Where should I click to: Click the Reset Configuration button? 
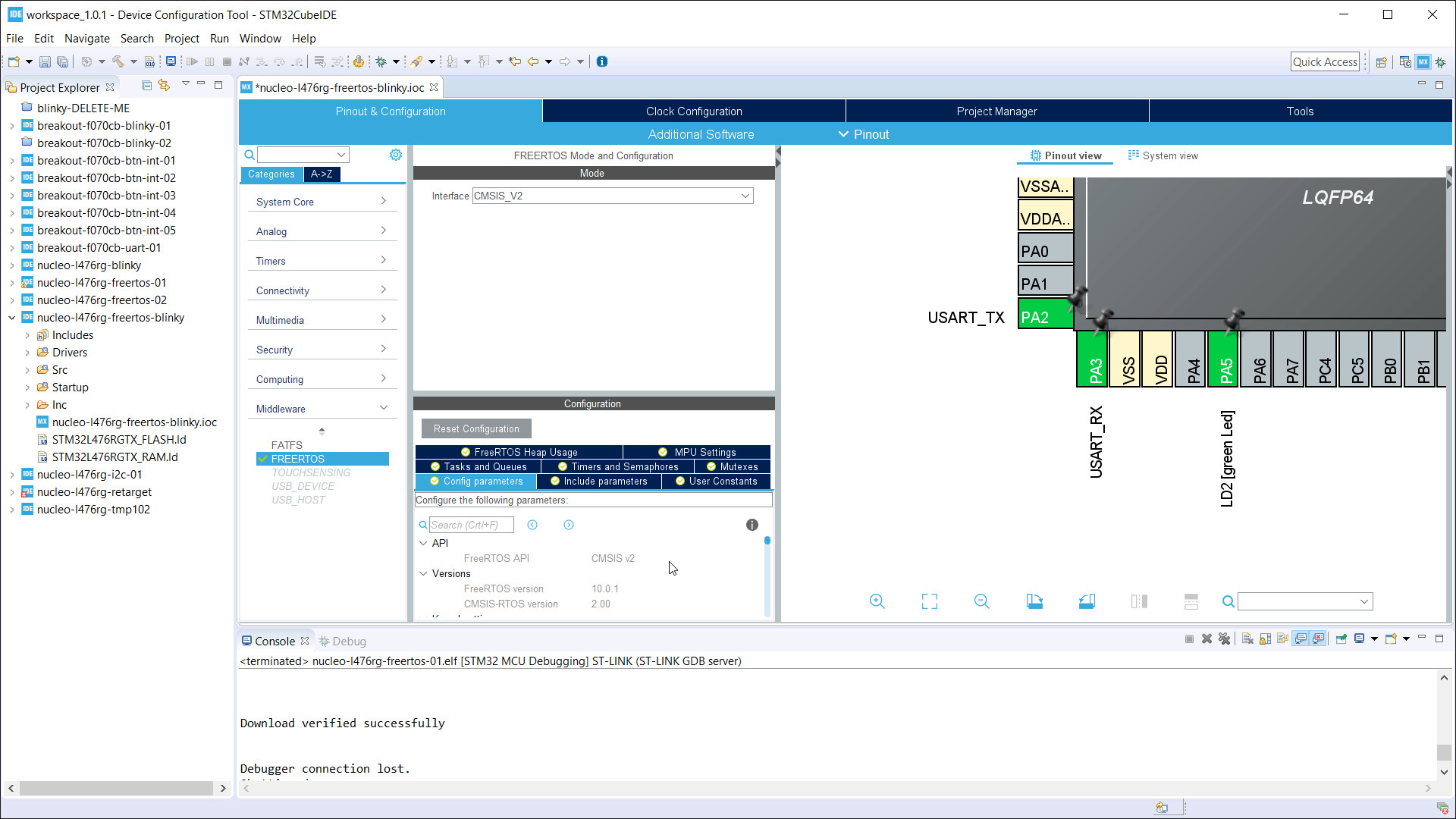pyautogui.click(x=477, y=428)
